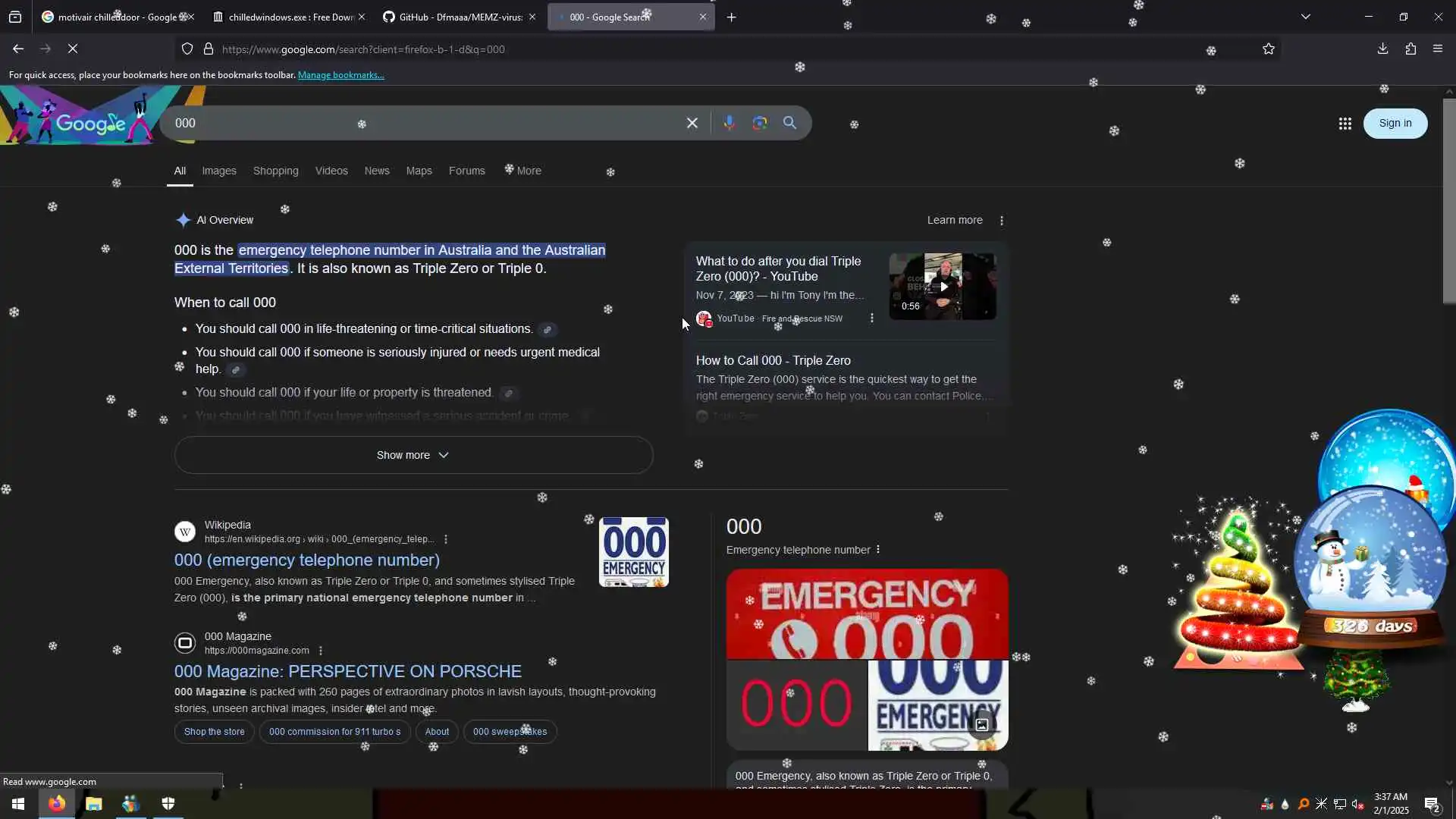Image resolution: width=1456 pixels, height=819 pixels.
Task: Click the magnifier search submit icon
Action: (789, 123)
